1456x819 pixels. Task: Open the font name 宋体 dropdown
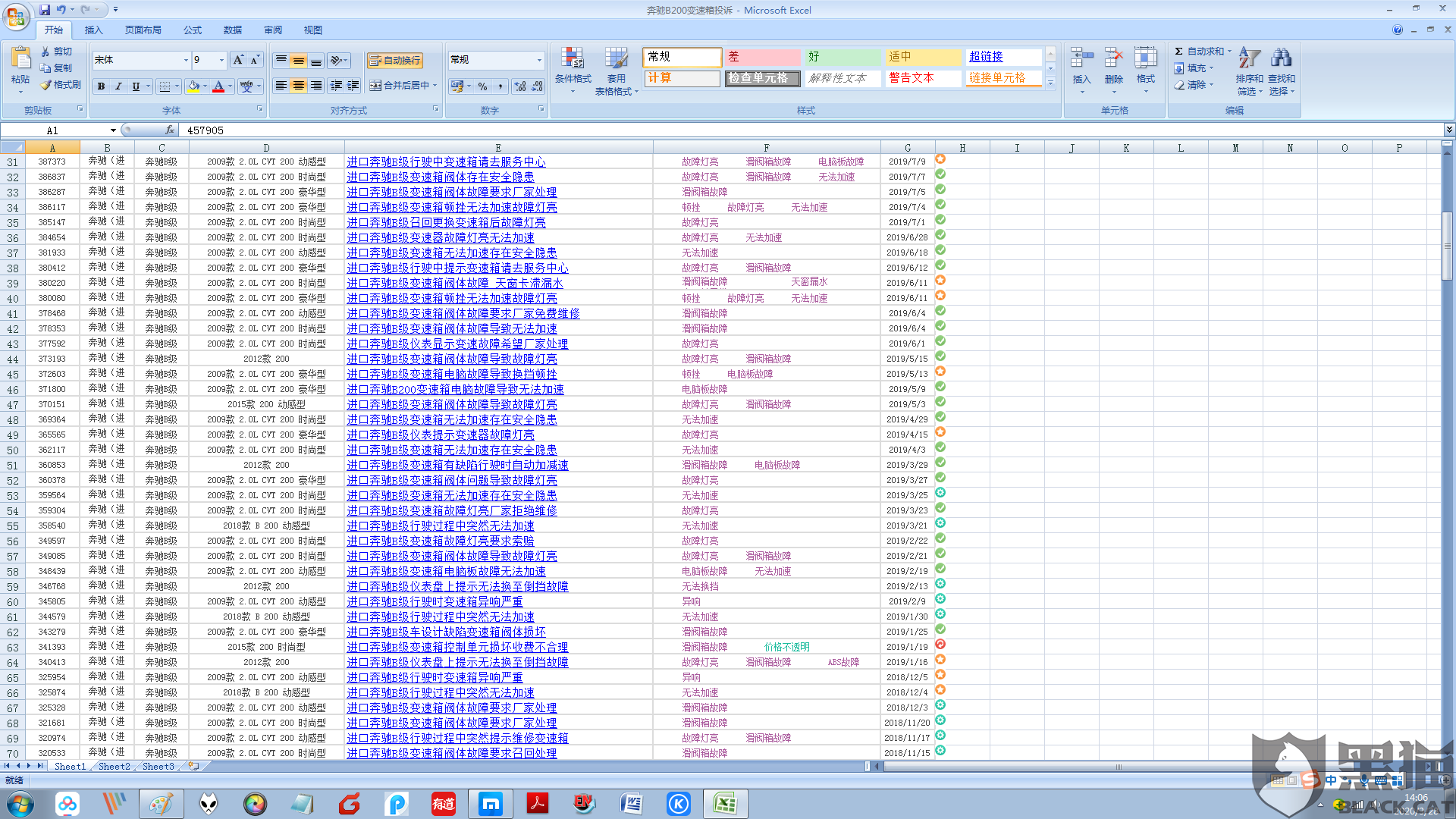[186, 60]
